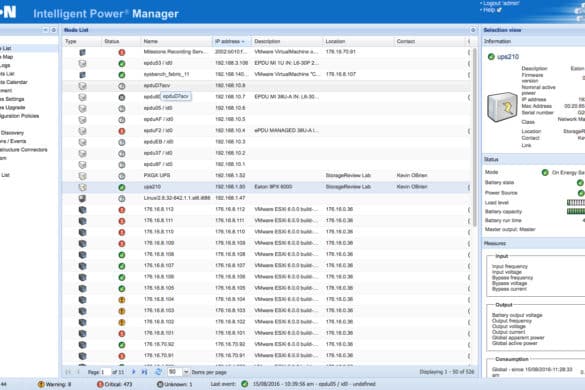Click the Name column header
The image size is (585, 390).
click(x=176, y=41)
